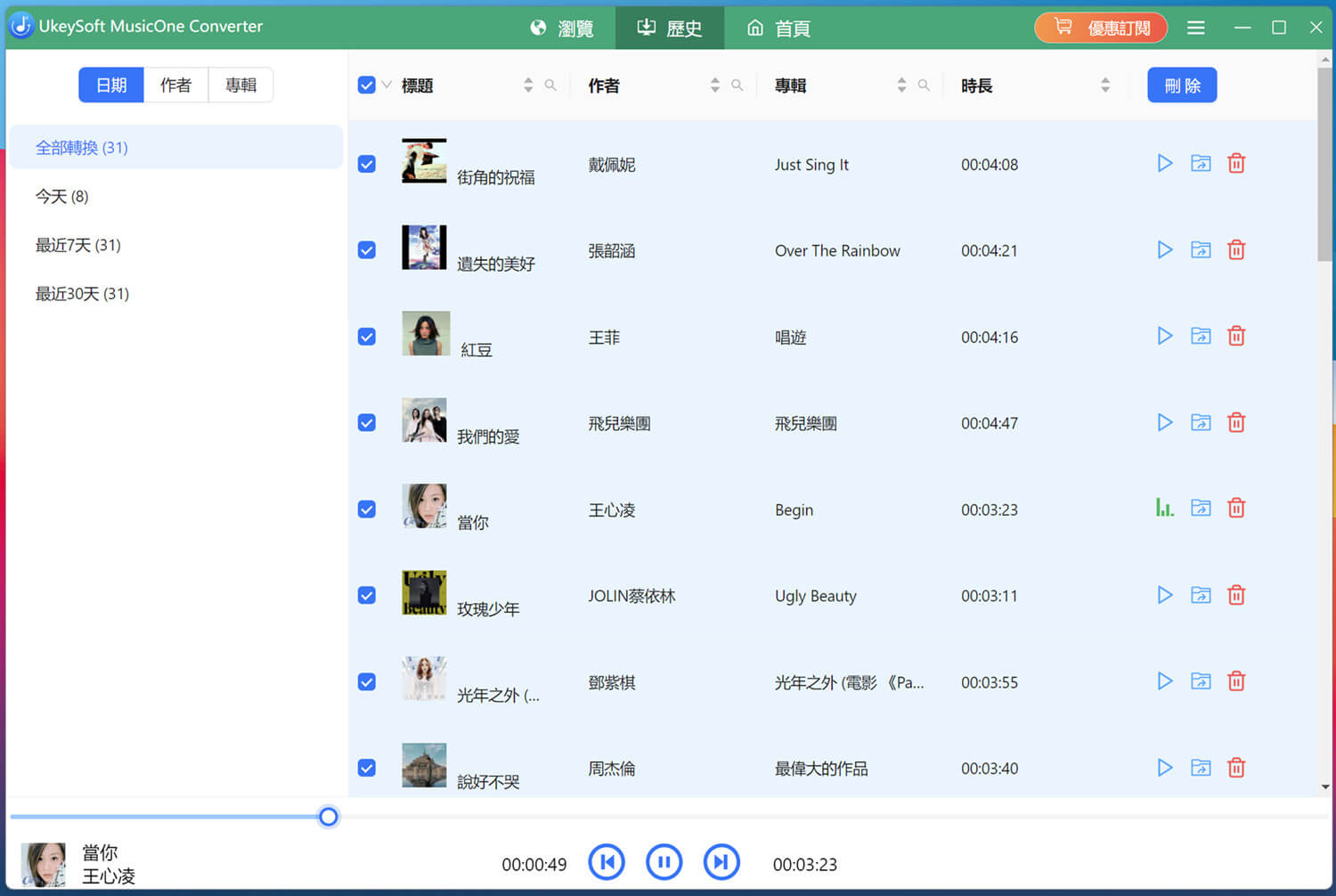Open output folder for 遺失的美好
The width and height of the screenshot is (1336, 896).
tap(1201, 249)
